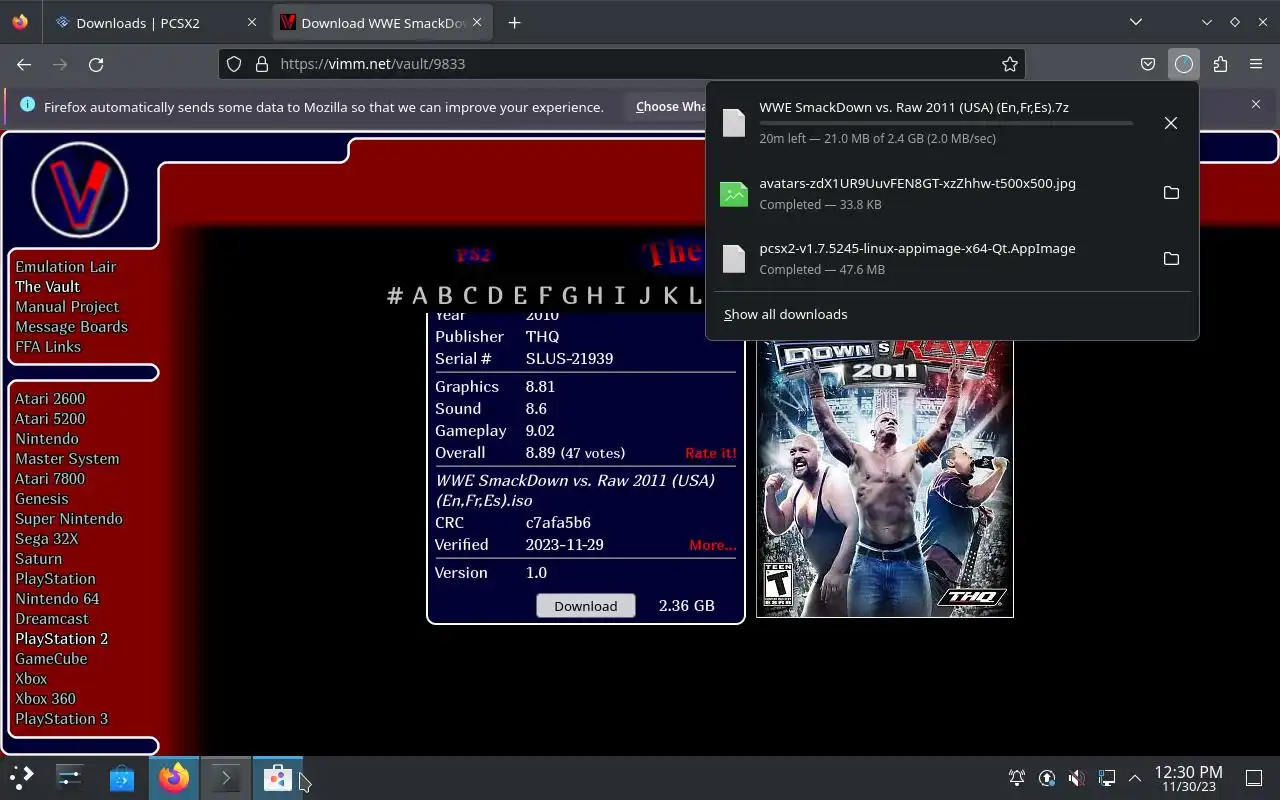Show desktop with the corner button
1280x800 pixels.
coord(1254,778)
